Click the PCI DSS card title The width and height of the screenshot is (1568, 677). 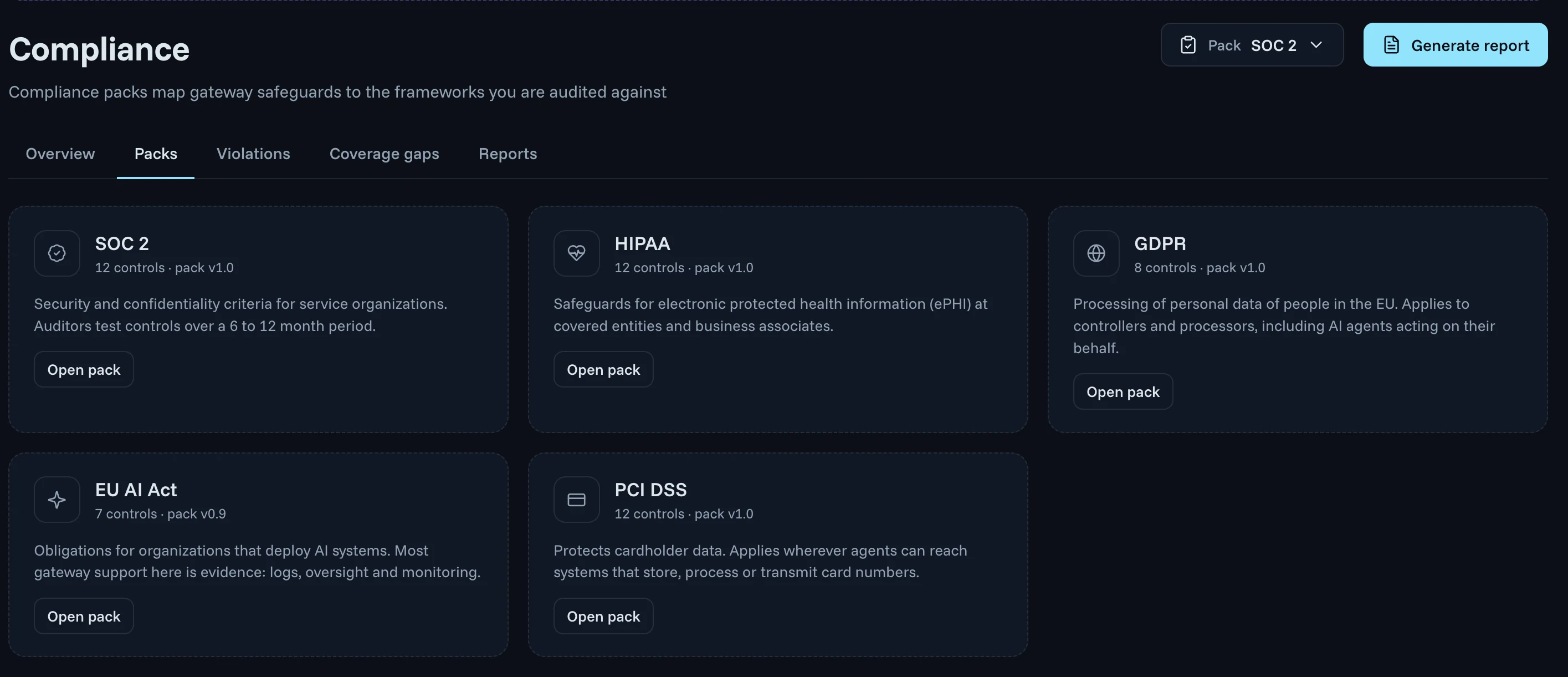(x=650, y=490)
